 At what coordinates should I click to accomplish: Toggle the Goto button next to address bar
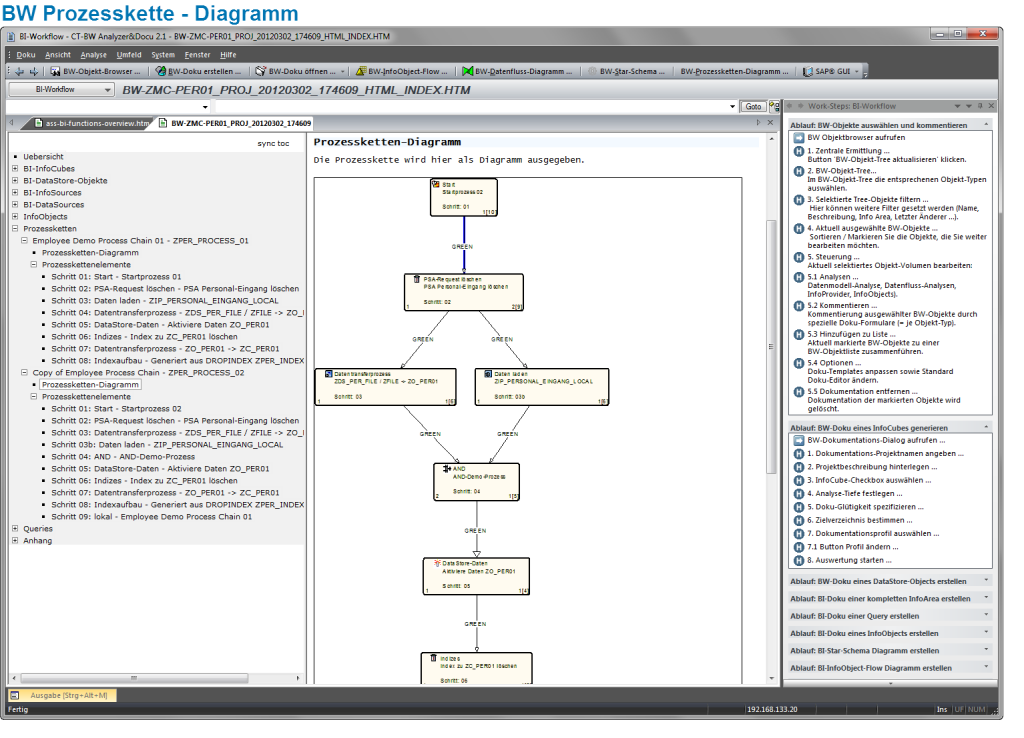pyautogui.click(x=755, y=105)
